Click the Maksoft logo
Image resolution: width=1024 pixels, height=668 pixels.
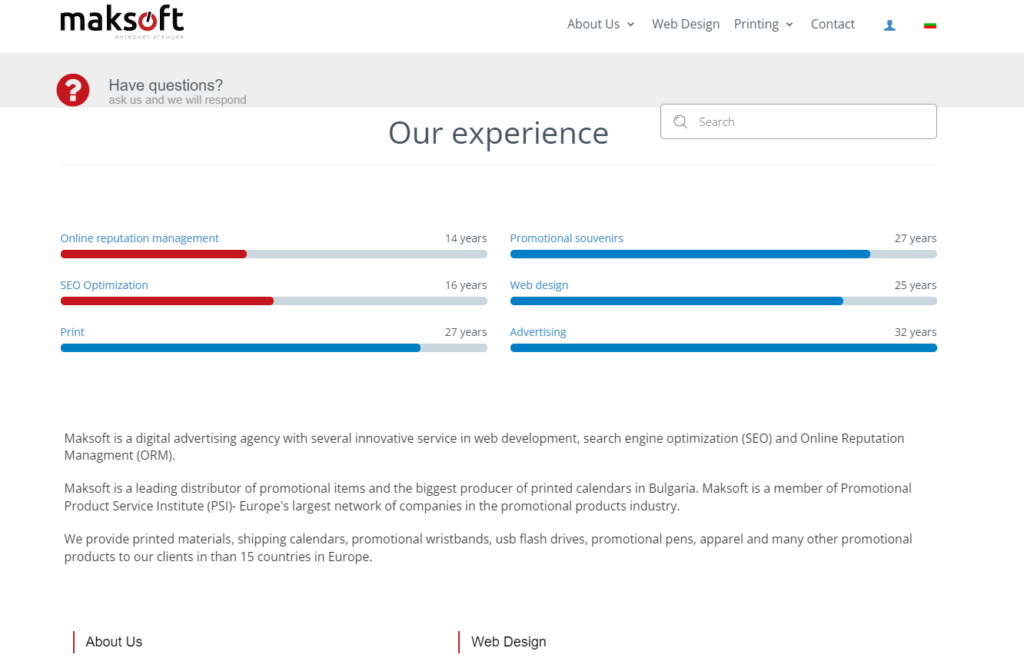click(122, 22)
